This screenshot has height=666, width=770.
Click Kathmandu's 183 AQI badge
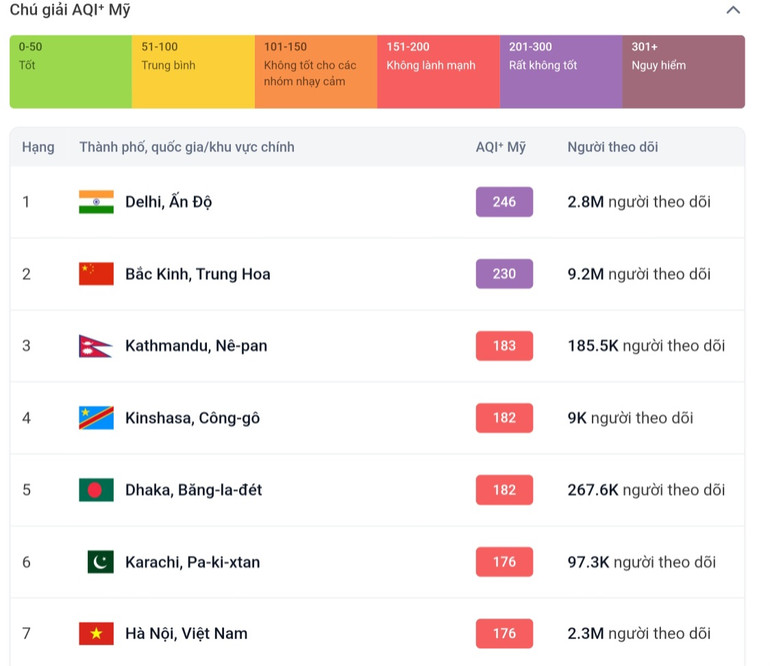(504, 346)
